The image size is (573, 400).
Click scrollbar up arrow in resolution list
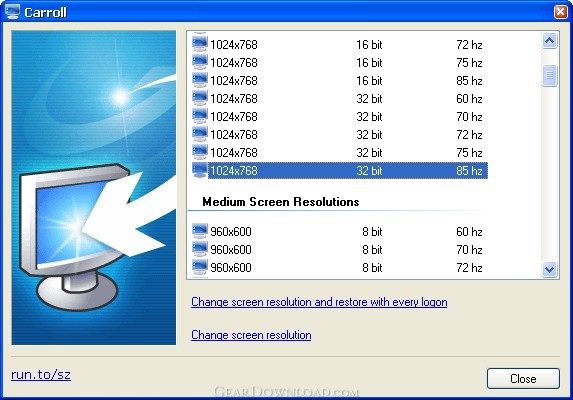click(x=549, y=41)
